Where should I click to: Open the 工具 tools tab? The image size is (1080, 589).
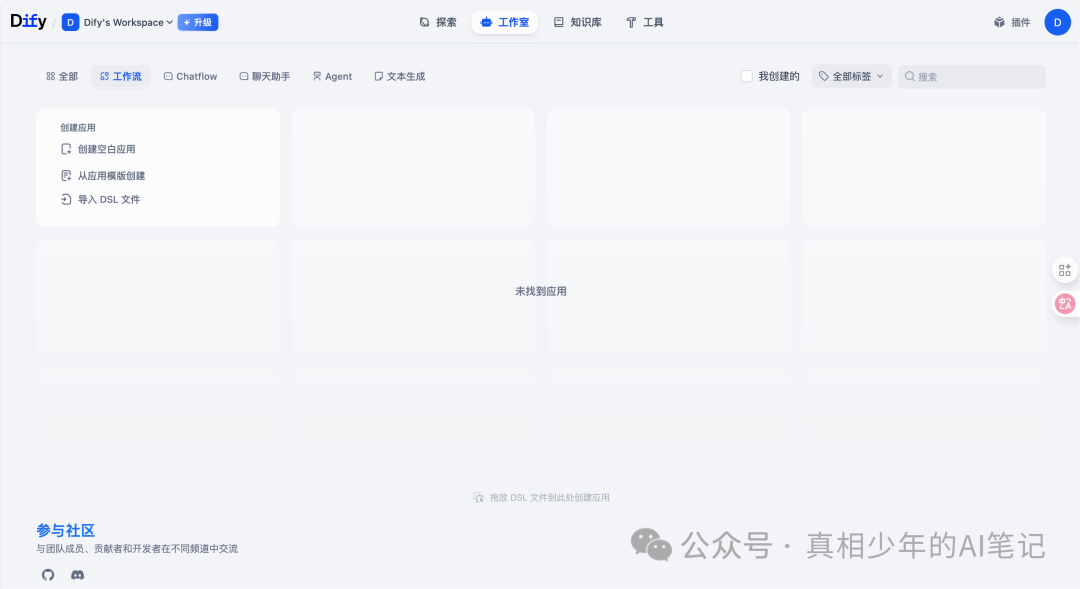pos(645,22)
